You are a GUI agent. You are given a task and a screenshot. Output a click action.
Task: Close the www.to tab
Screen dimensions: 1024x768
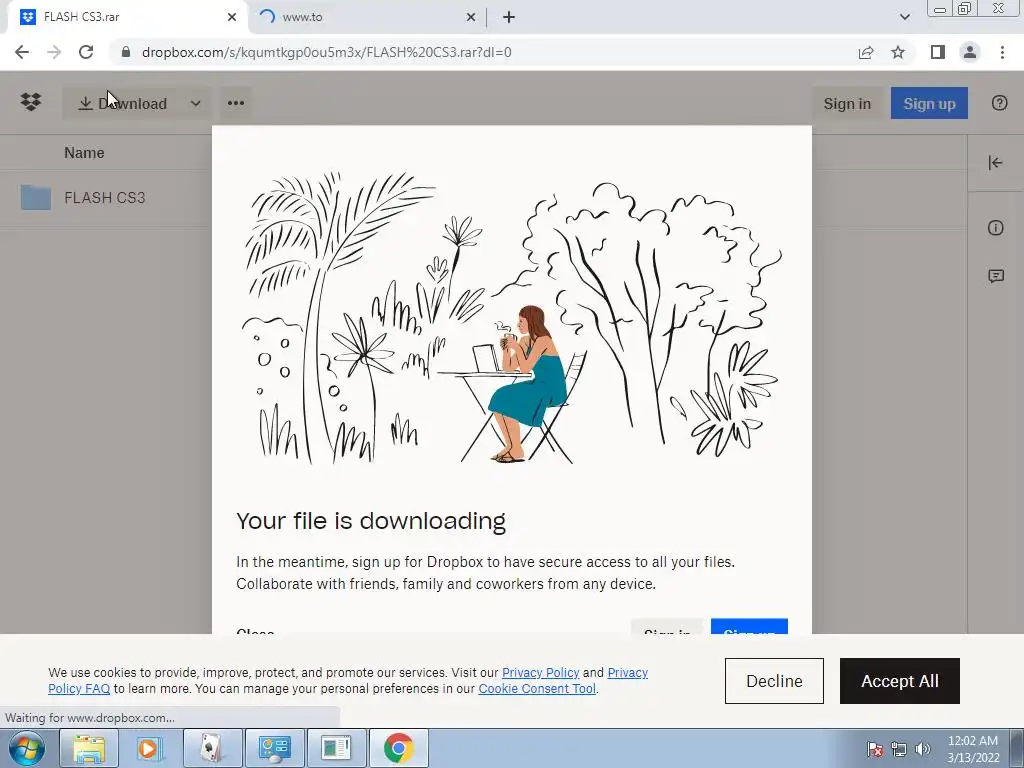471,17
